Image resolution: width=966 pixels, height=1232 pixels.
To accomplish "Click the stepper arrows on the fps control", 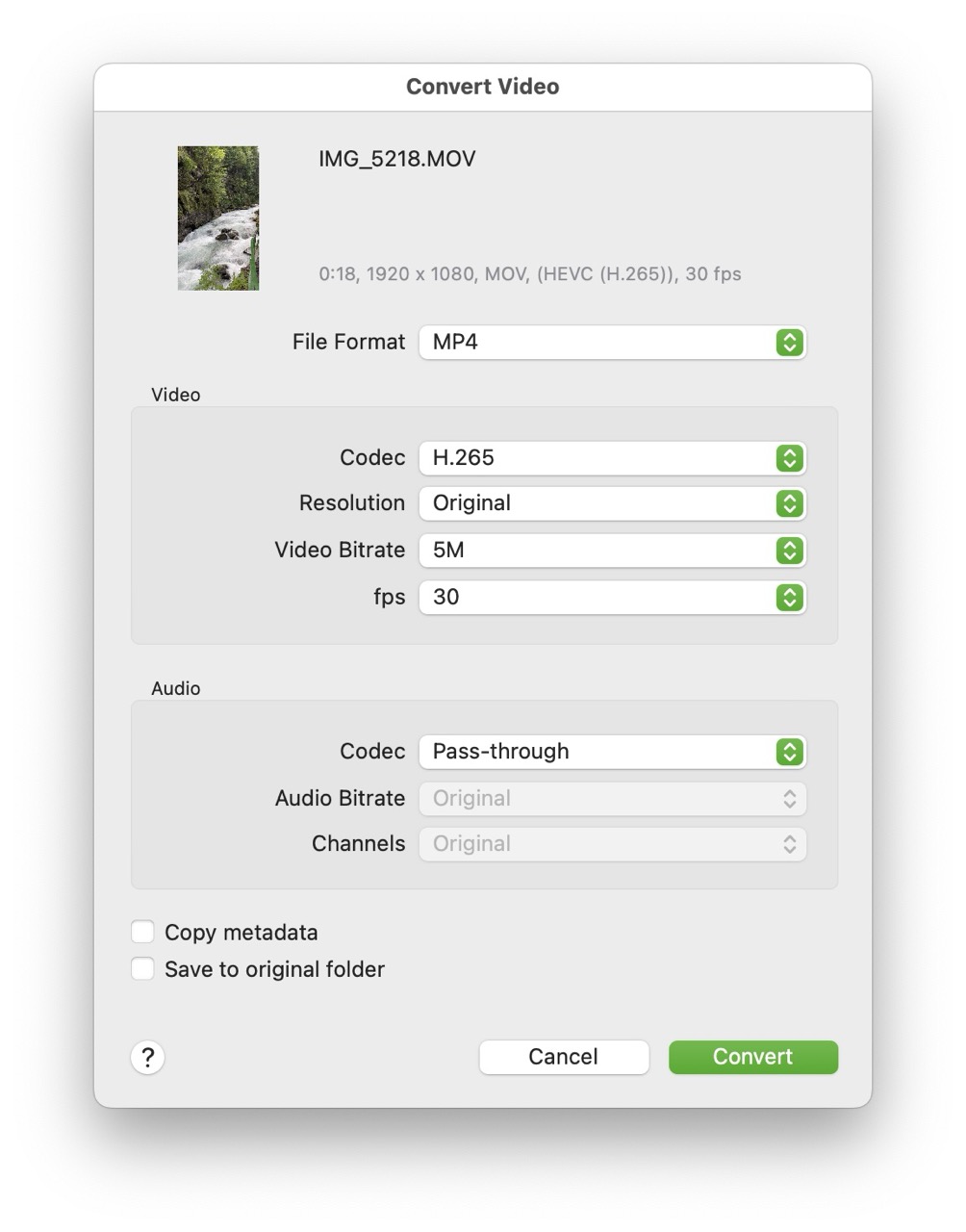I will [x=788, y=597].
